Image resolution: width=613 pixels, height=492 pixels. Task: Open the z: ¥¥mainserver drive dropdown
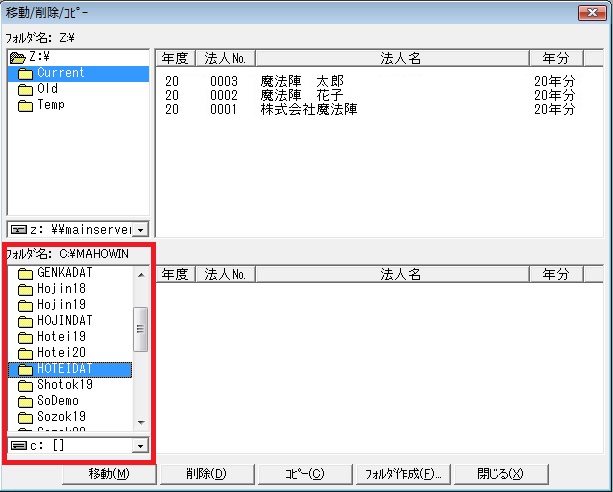(x=140, y=230)
